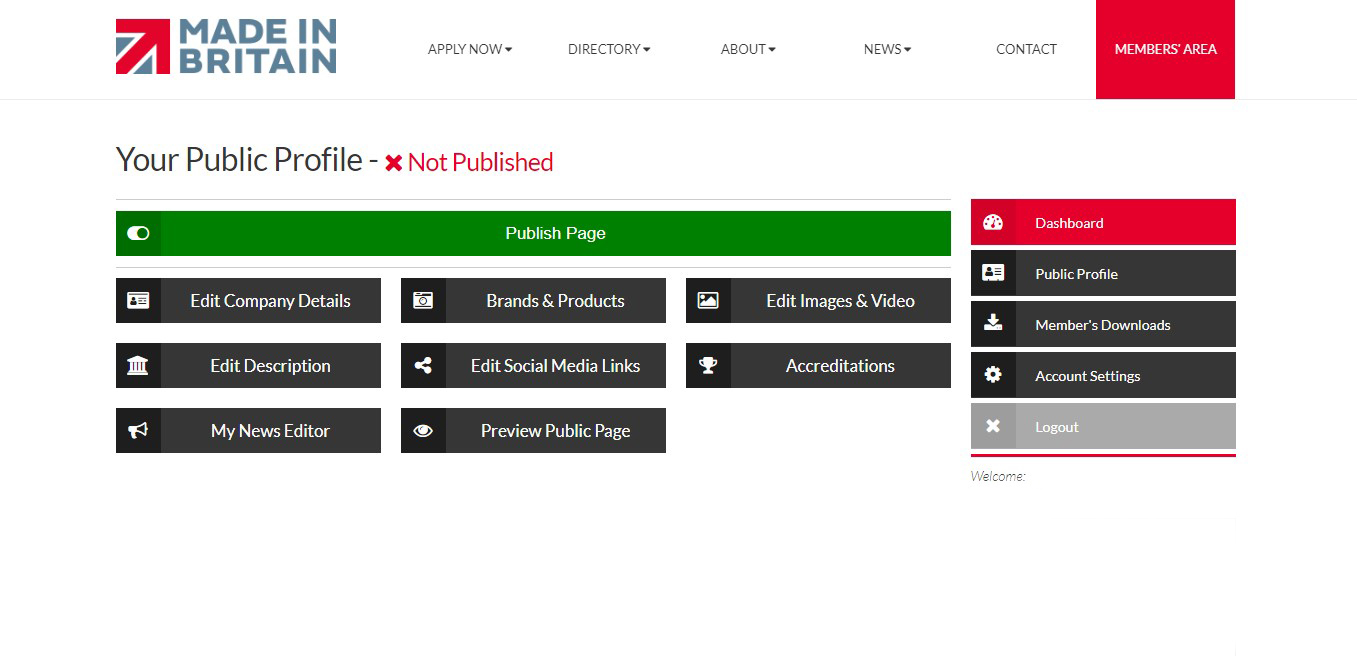Click the institution icon beside Edit Description
The width and height of the screenshot is (1357, 656).
pyautogui.click(x=138, y=365)
